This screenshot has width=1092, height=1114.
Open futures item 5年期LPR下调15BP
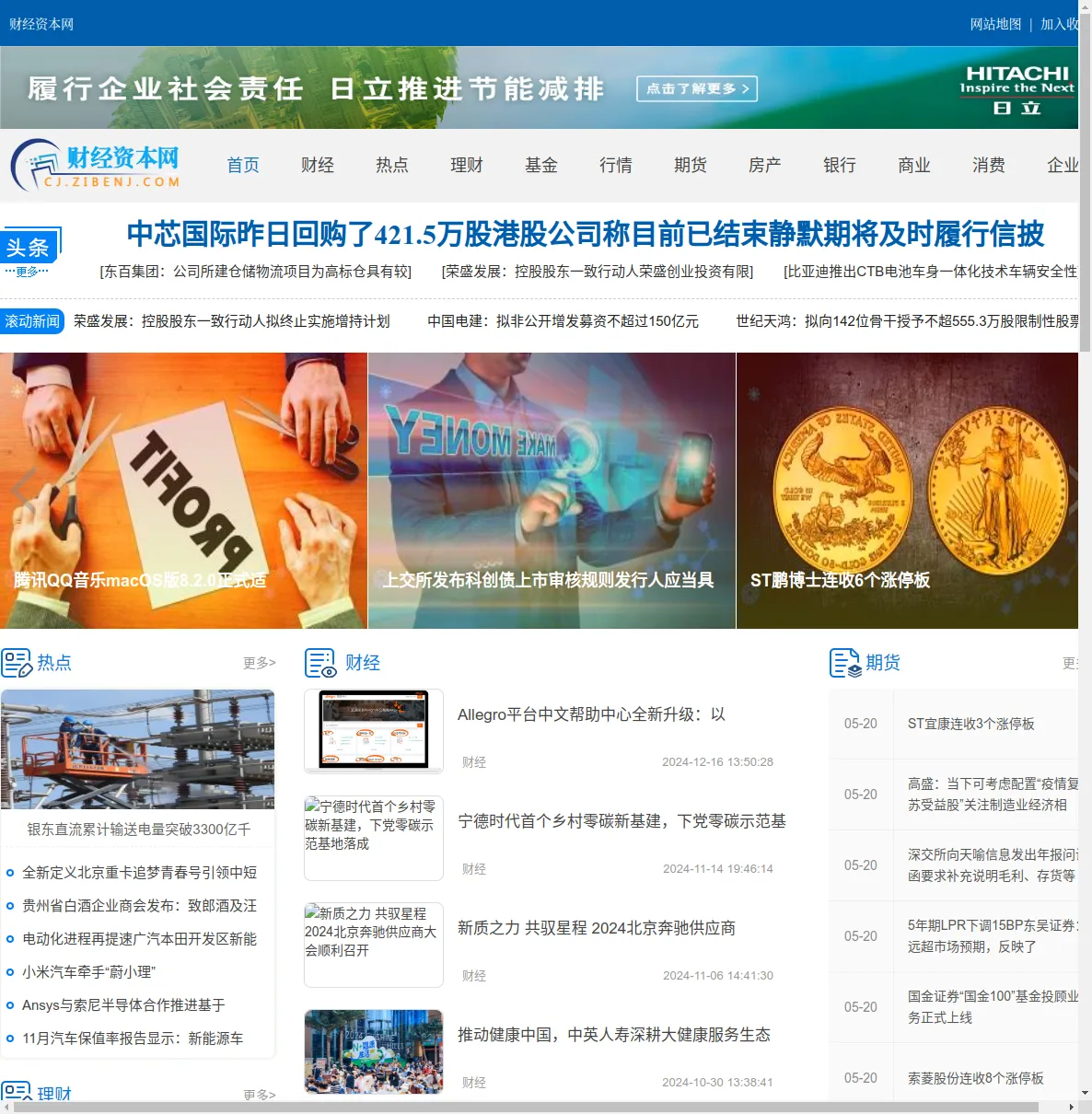pos(993,936)
